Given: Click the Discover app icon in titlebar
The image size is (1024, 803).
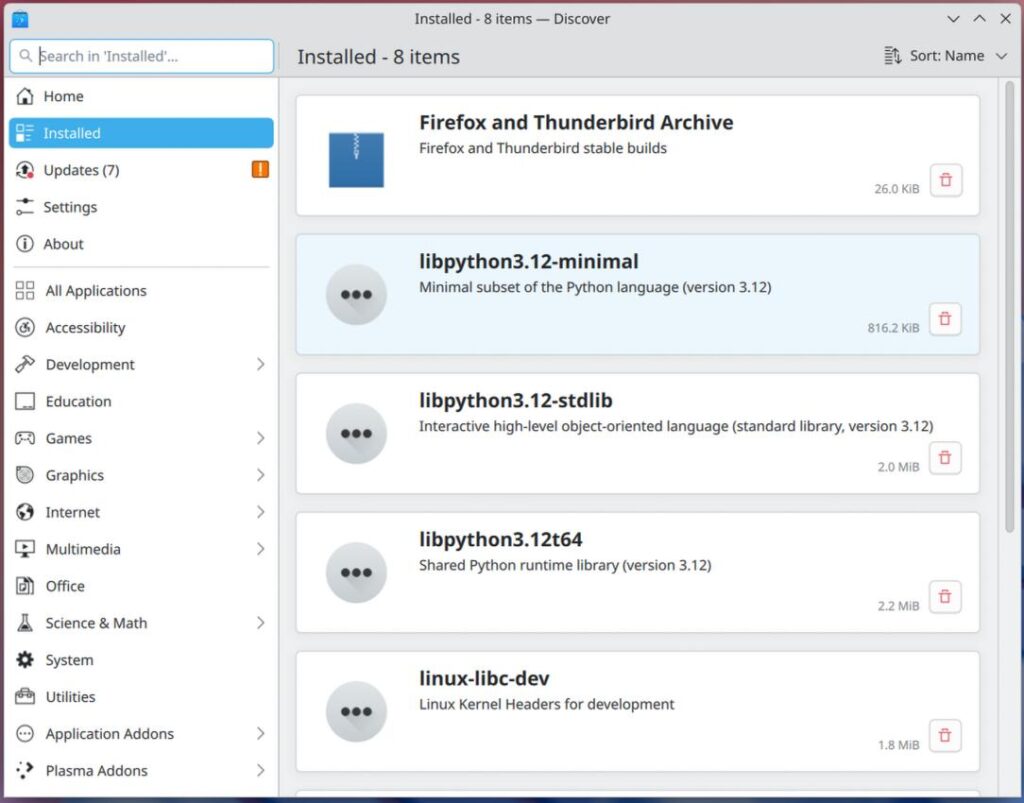Looking at the screenshot, I should (20, 20).
